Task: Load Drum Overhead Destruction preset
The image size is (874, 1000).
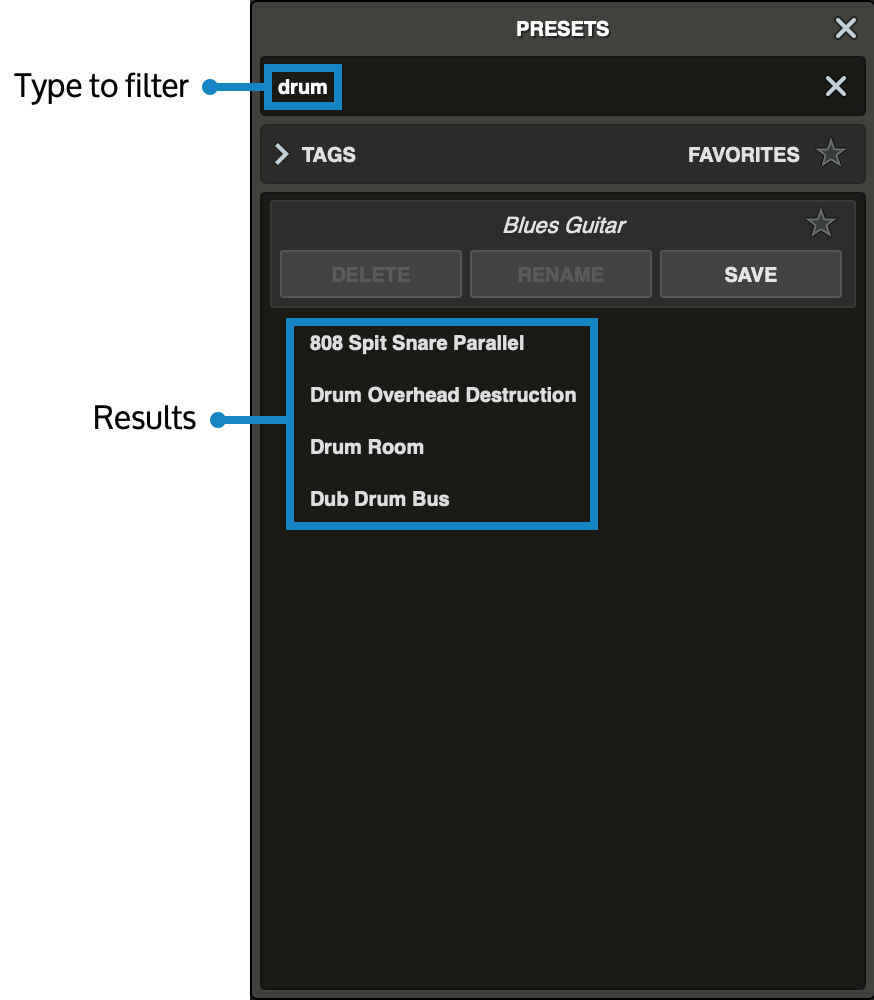Action: pos(443,395)
